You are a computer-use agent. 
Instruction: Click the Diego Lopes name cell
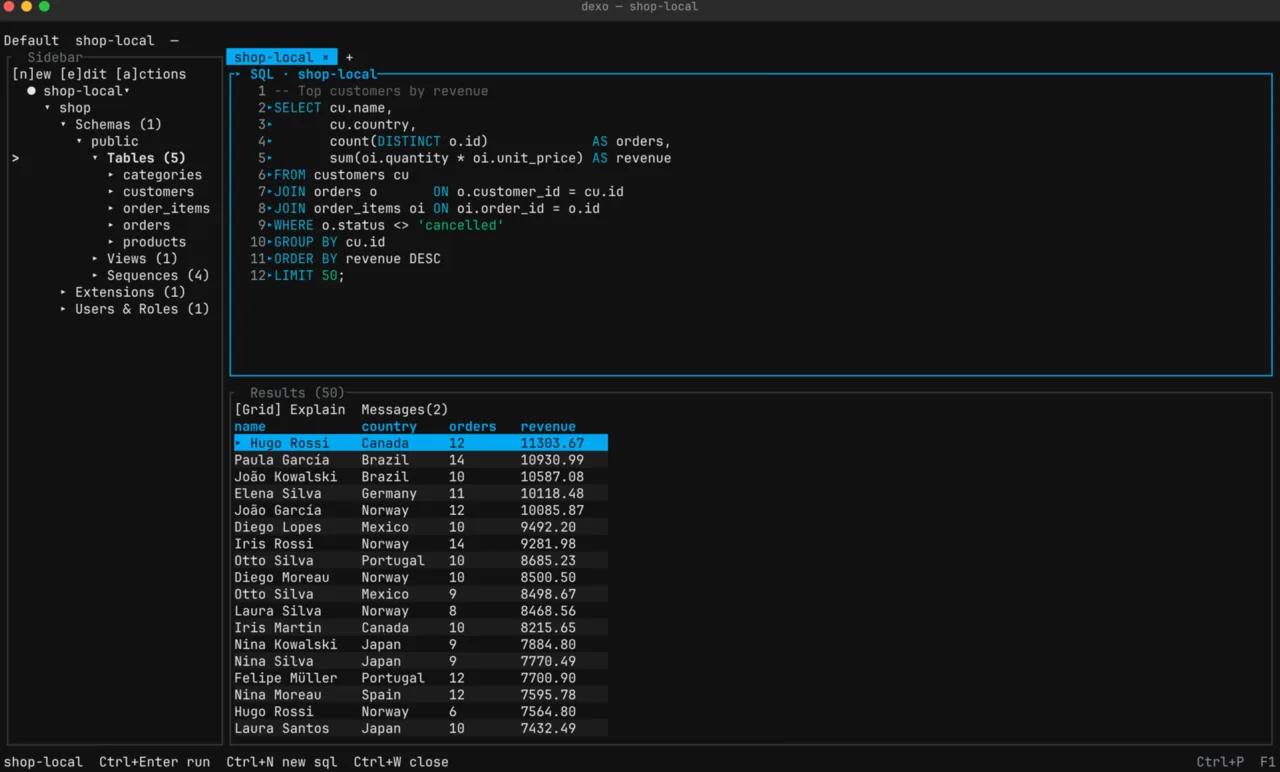click(x=278, y=528)
